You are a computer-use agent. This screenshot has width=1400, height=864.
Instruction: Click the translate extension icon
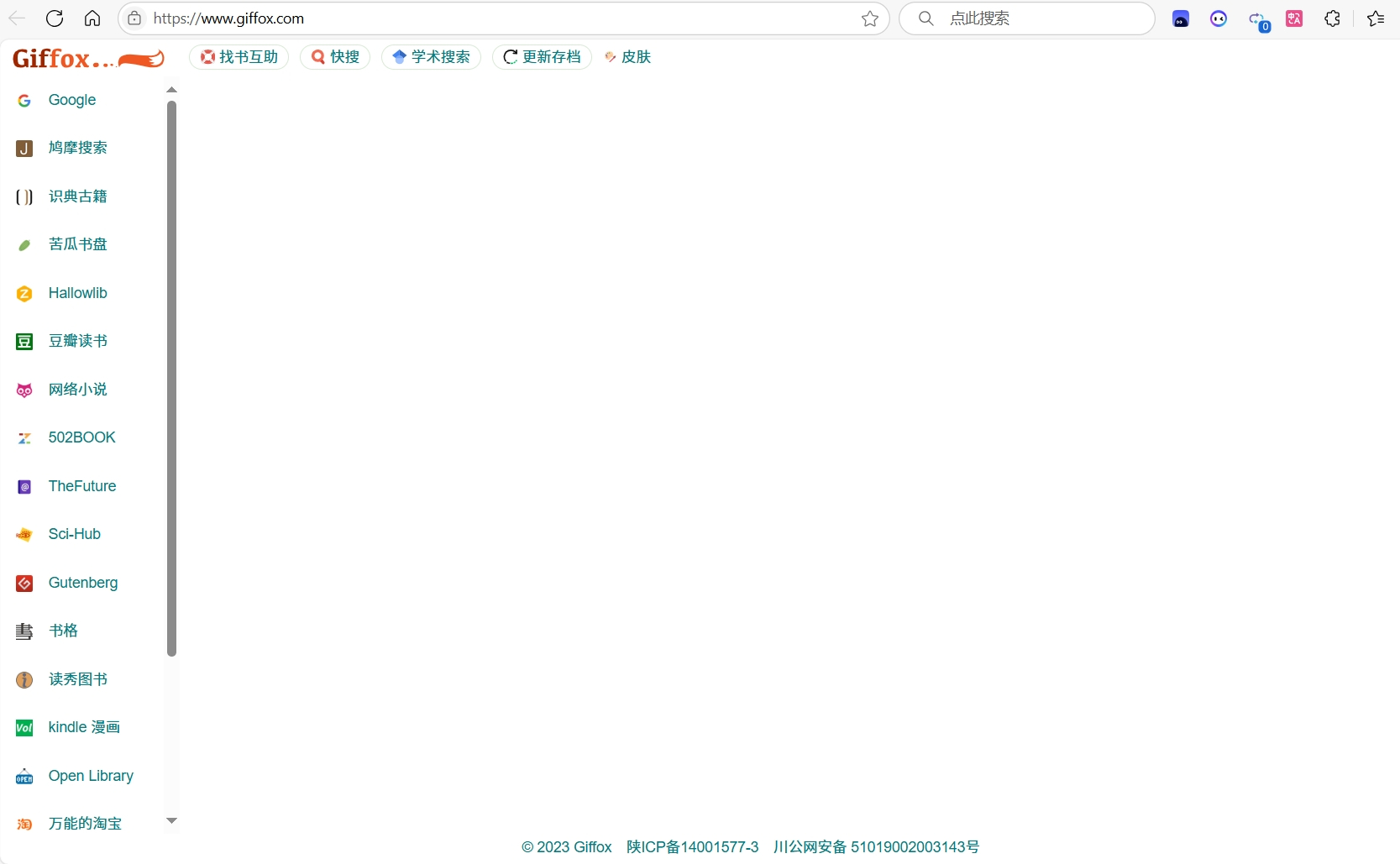pyautogui.click(x=1294, y=18)
